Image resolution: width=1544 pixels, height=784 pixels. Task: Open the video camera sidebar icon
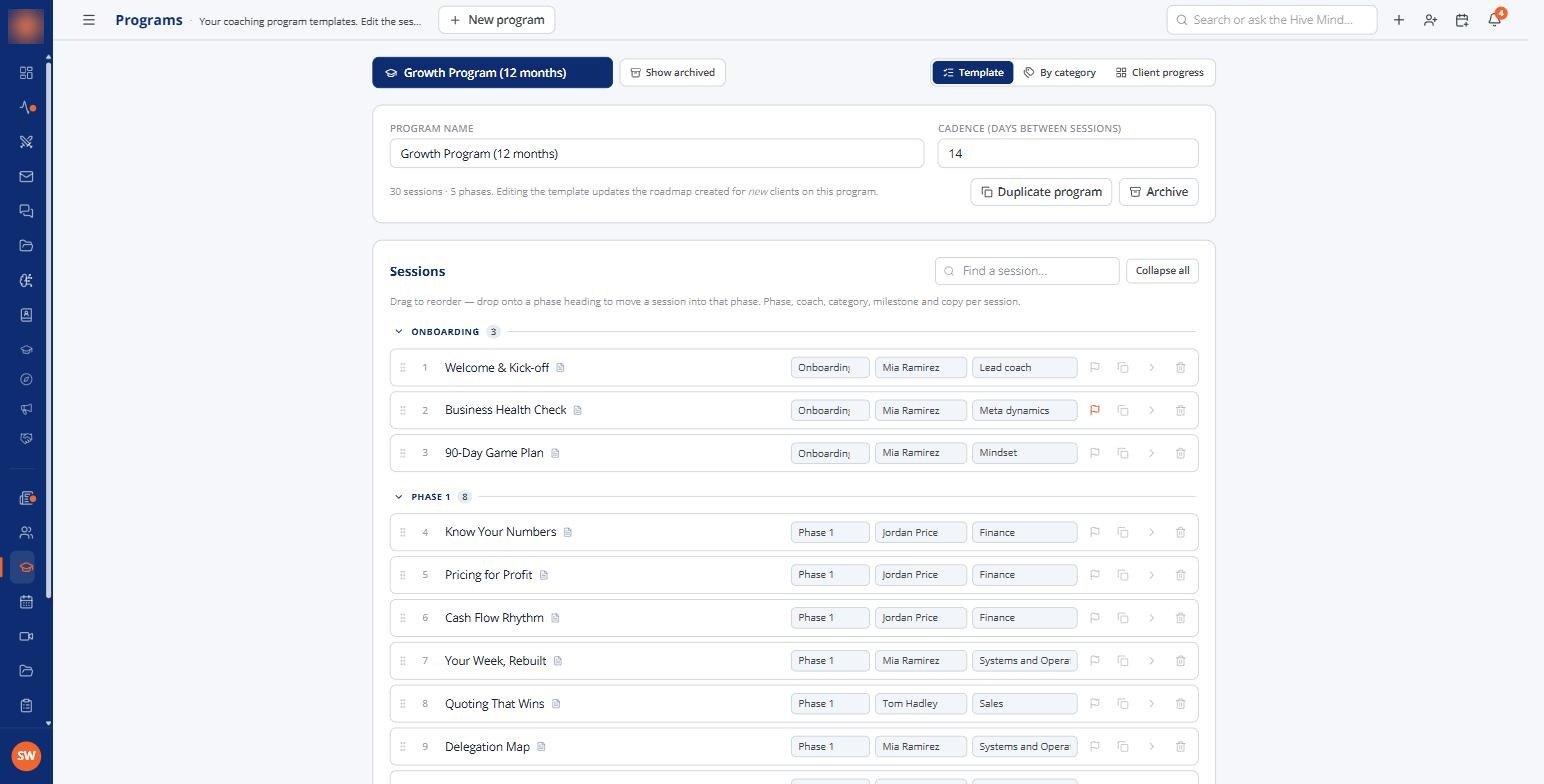[x=26, y=637]
